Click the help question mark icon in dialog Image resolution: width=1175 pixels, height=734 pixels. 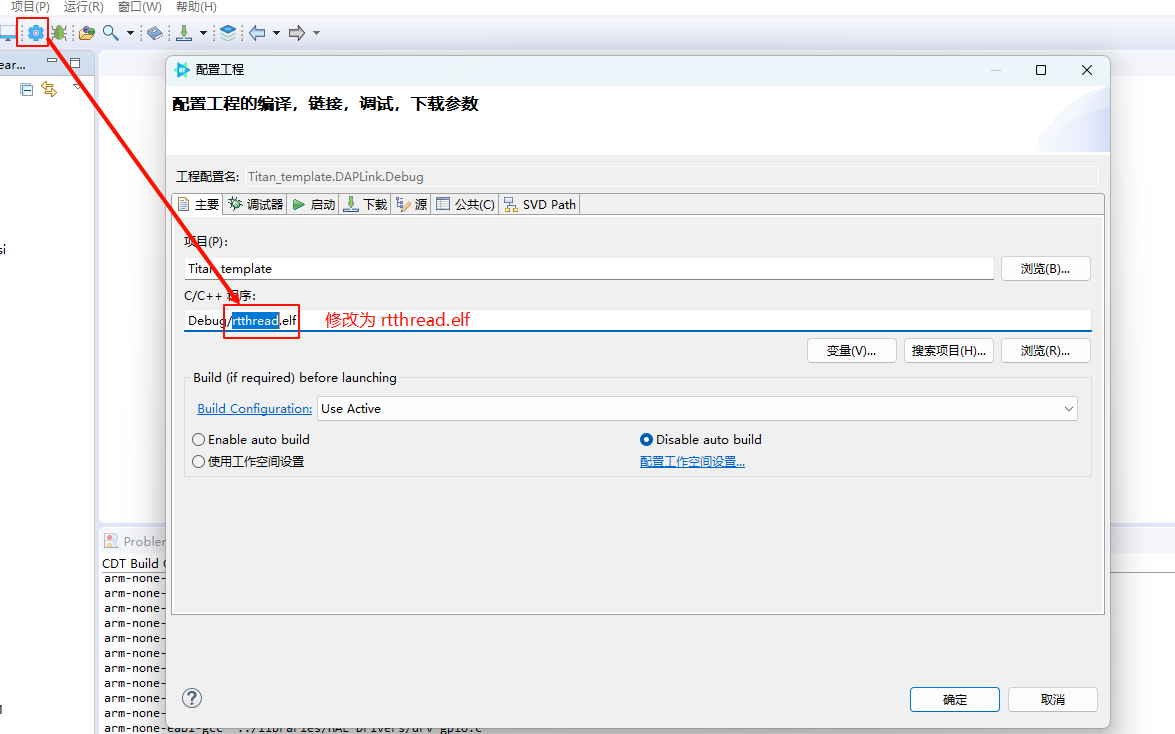[193, 698]
